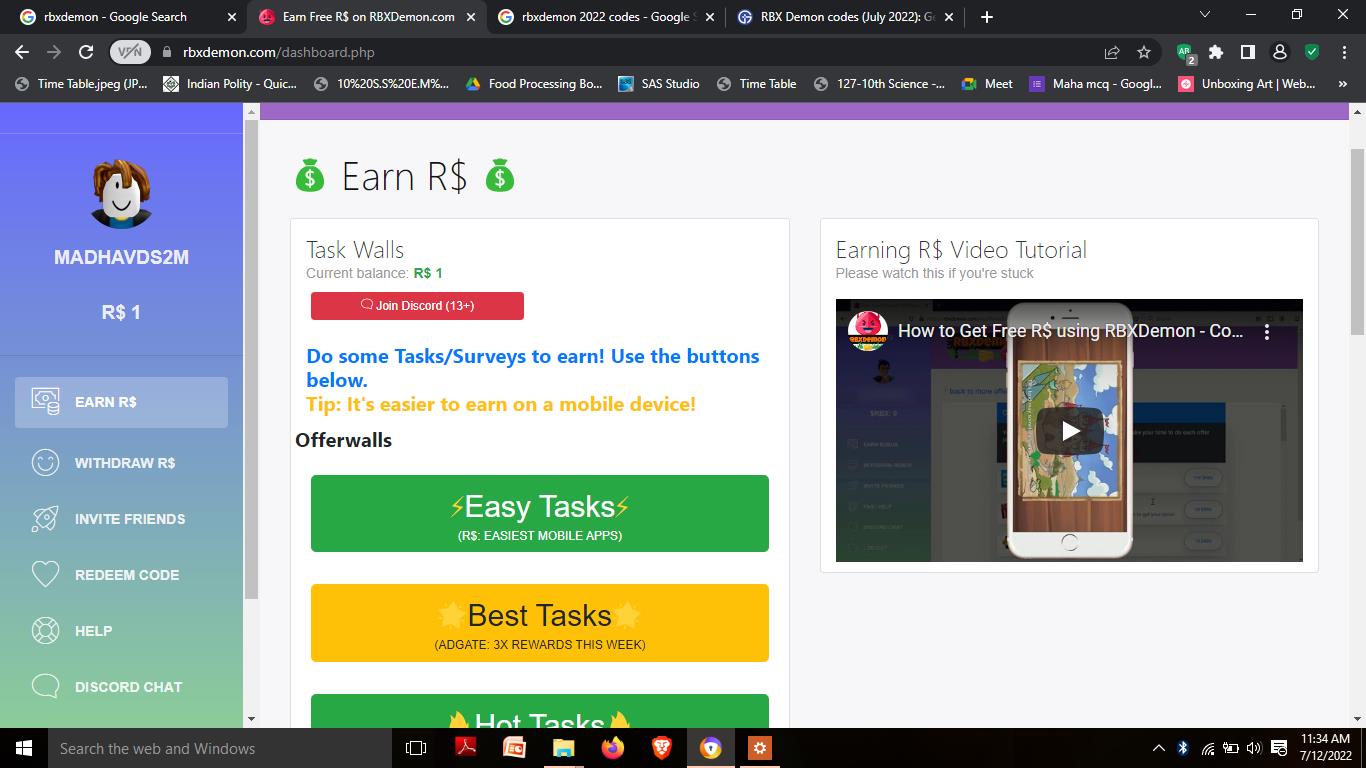This screenshot has width=1366, height=768.
Task: Open Food Processing Bo... bookmark
Action: tap(532, 84)
